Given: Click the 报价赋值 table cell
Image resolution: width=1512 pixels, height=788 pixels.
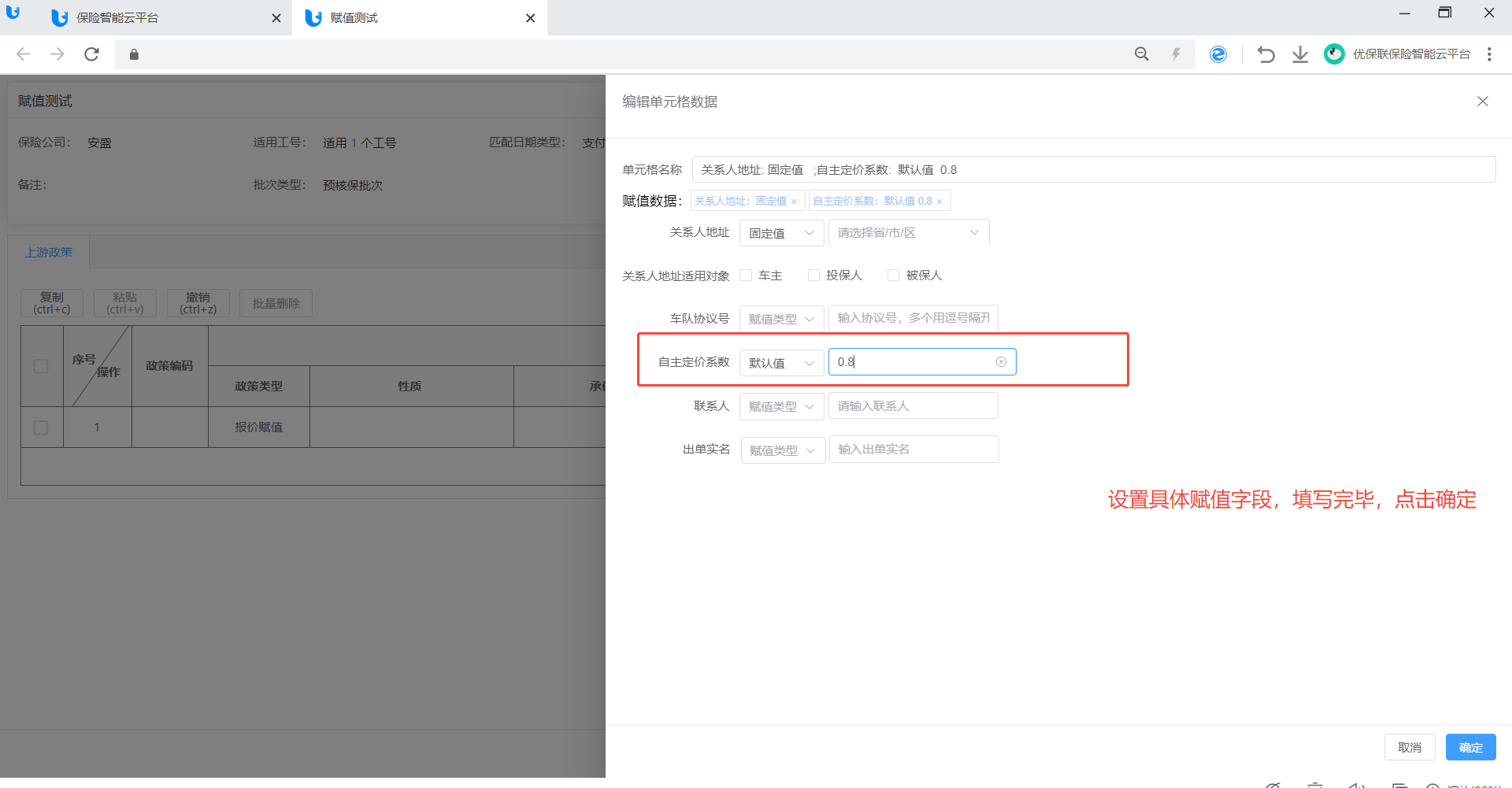Looking at the screenshot, I should (x=259, y=427).
